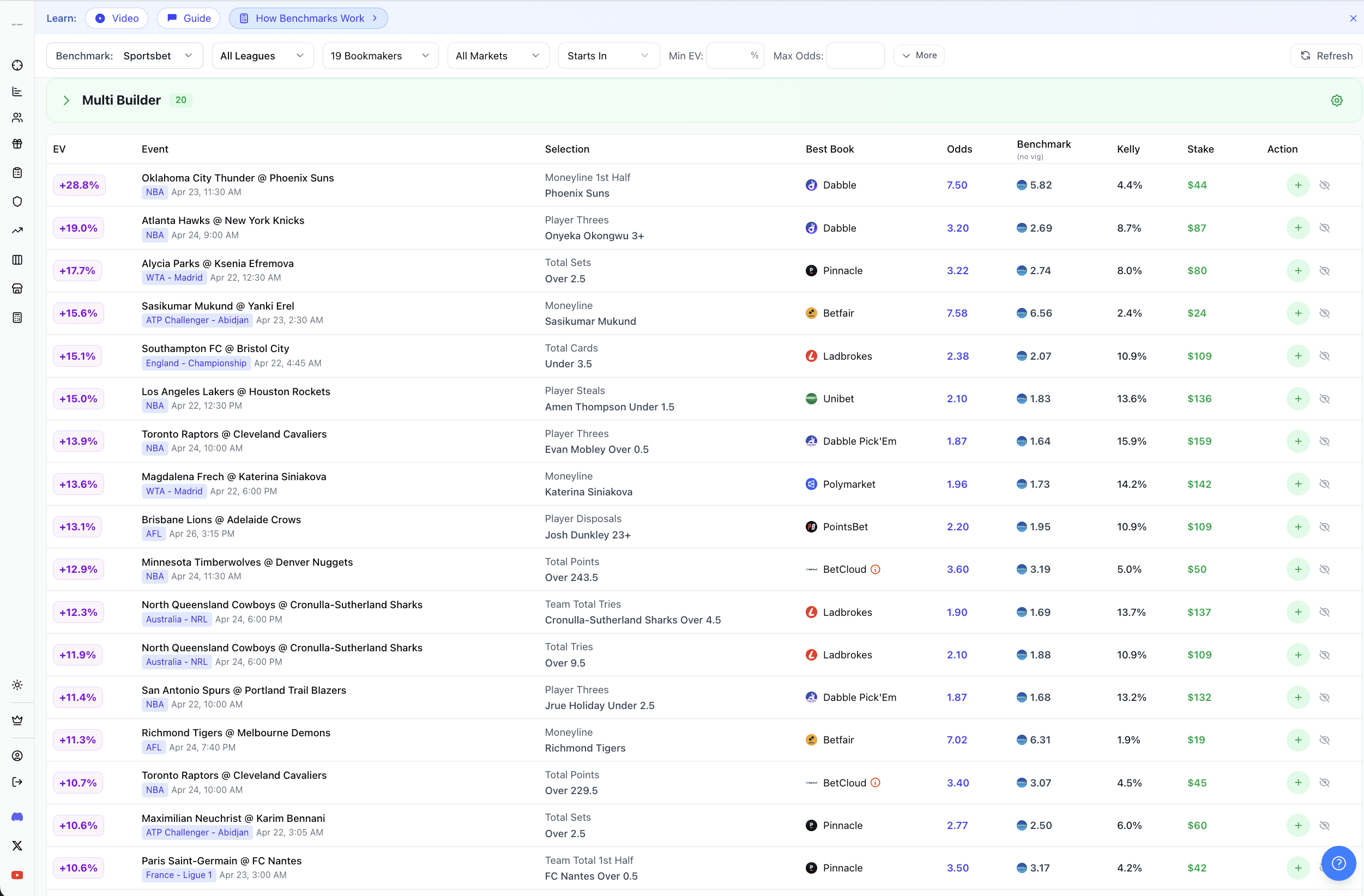Open the 19 Bookmakers dropdown
This screenshot has height=896, width=1364.
click(380, 56)
